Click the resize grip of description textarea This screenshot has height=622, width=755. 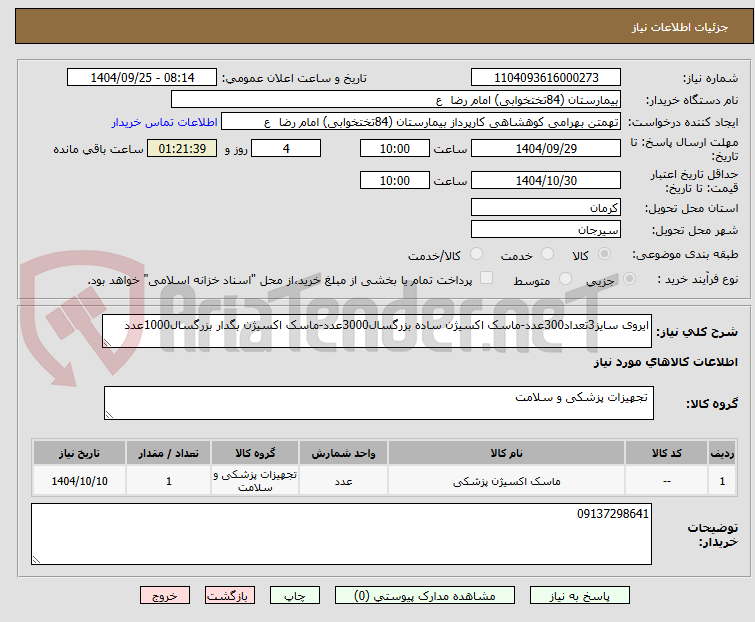click(x=107, y=342)
